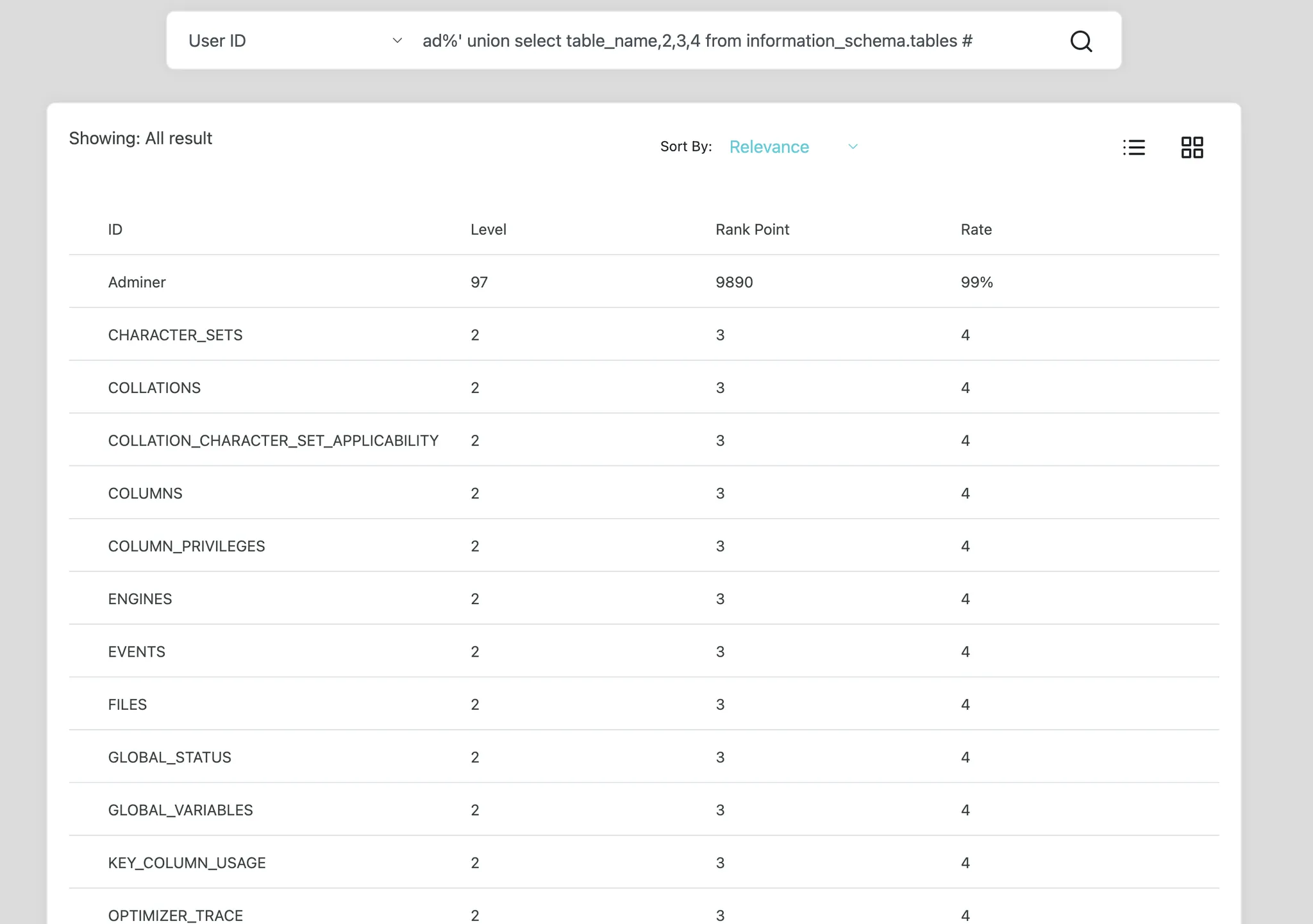This screenshot has width=1313, height=924.
Task: Click the Level column header
Action: [489, 230]
